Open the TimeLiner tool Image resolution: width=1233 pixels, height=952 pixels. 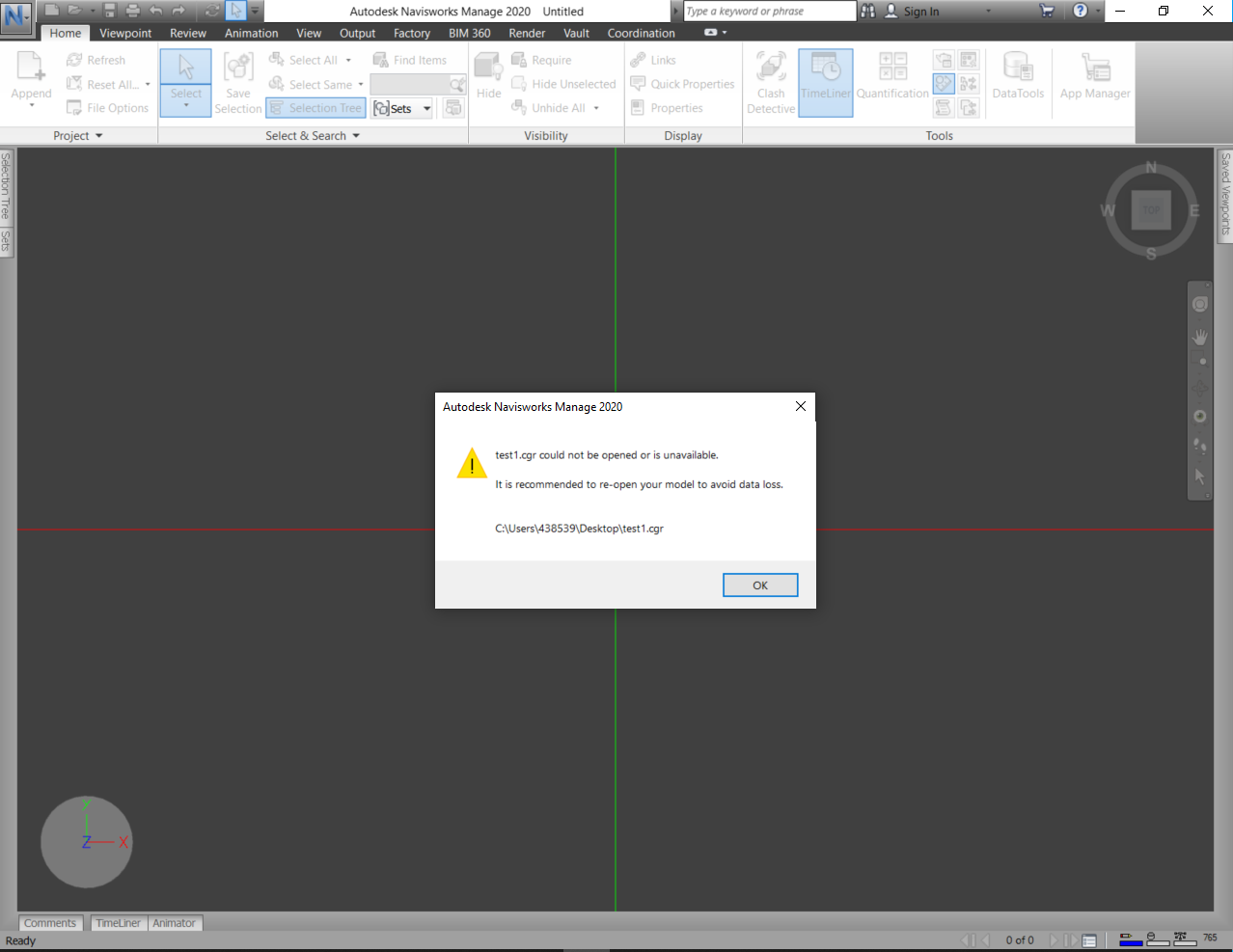tap(826, 82)
